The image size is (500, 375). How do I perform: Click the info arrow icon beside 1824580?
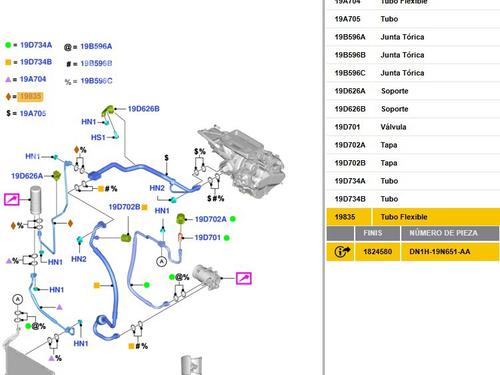click(x=341, y=251)
